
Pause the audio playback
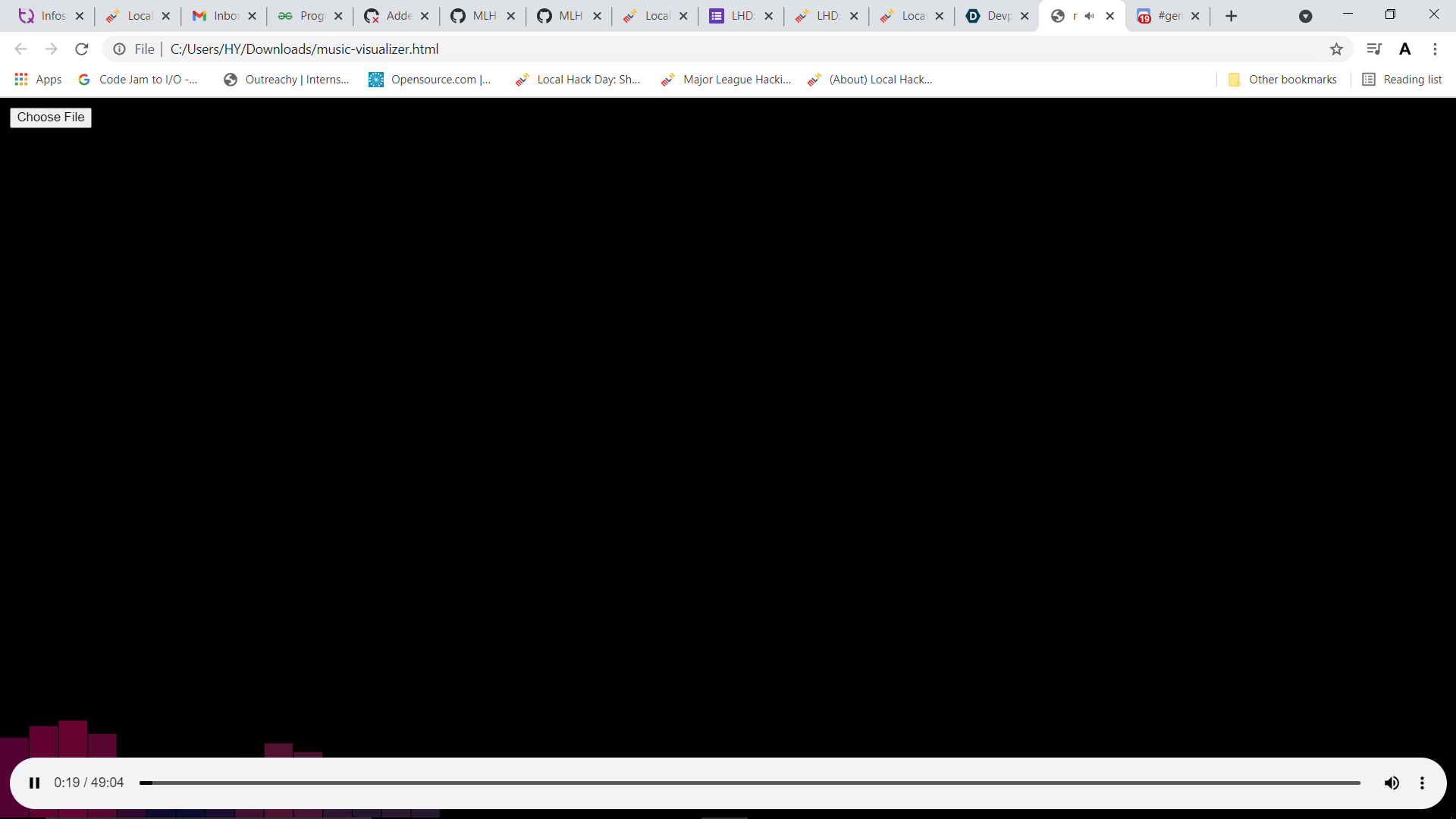(x=35, y=783)
